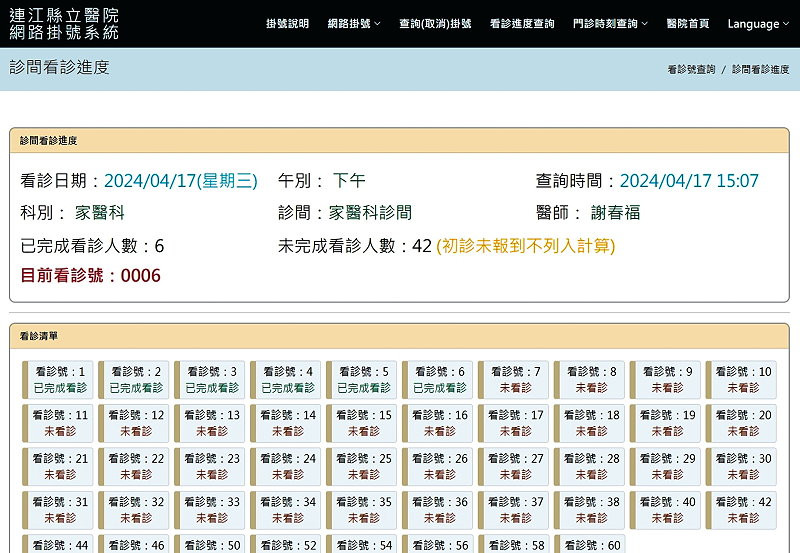
Task: Select queue card 看診號：58
Action: pyautogui.click(x=513, y=544)
